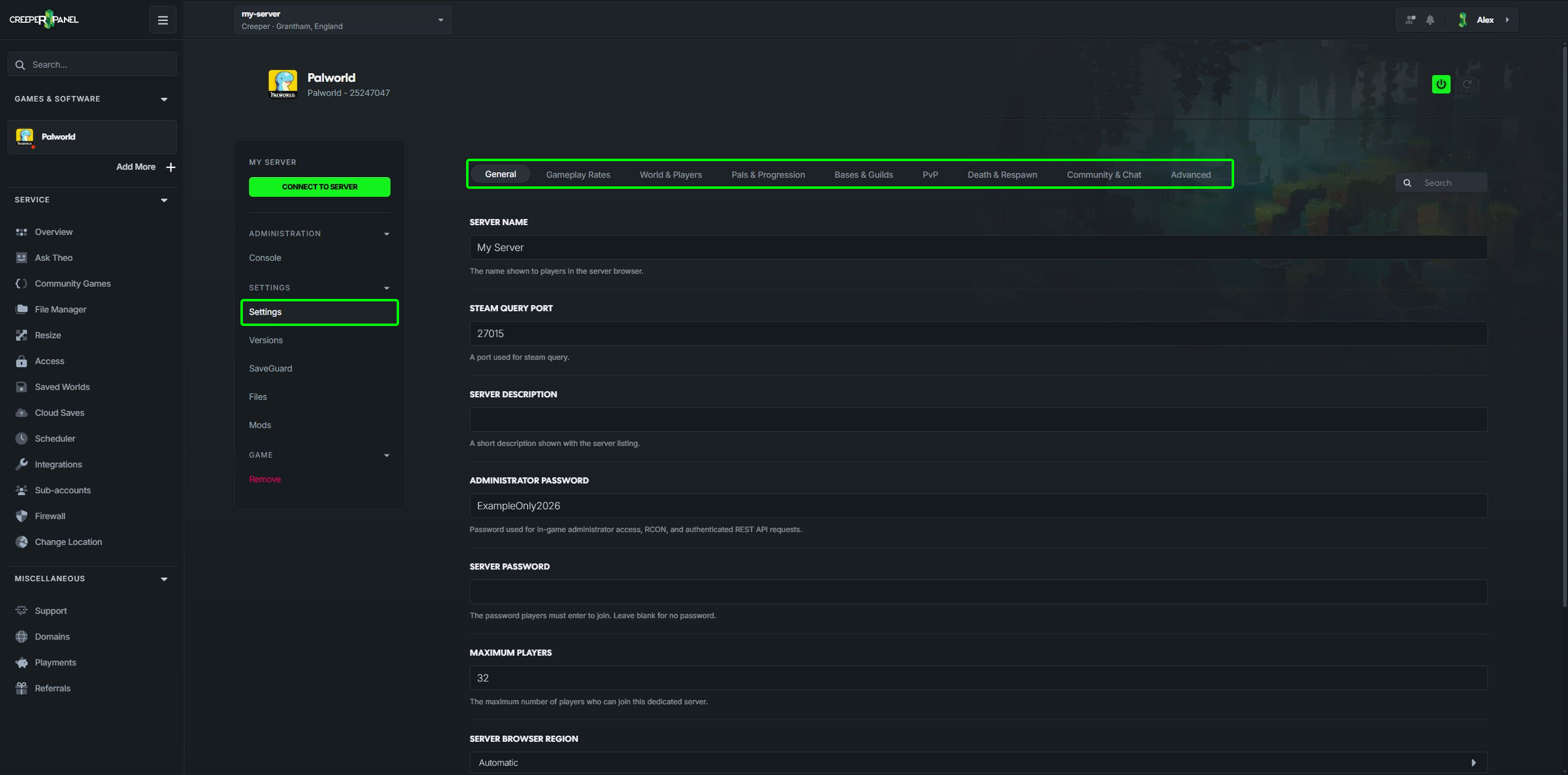Screen dimensions: 1568x775
Task: Click the hamburger menu icon
Action: point(163,20)
